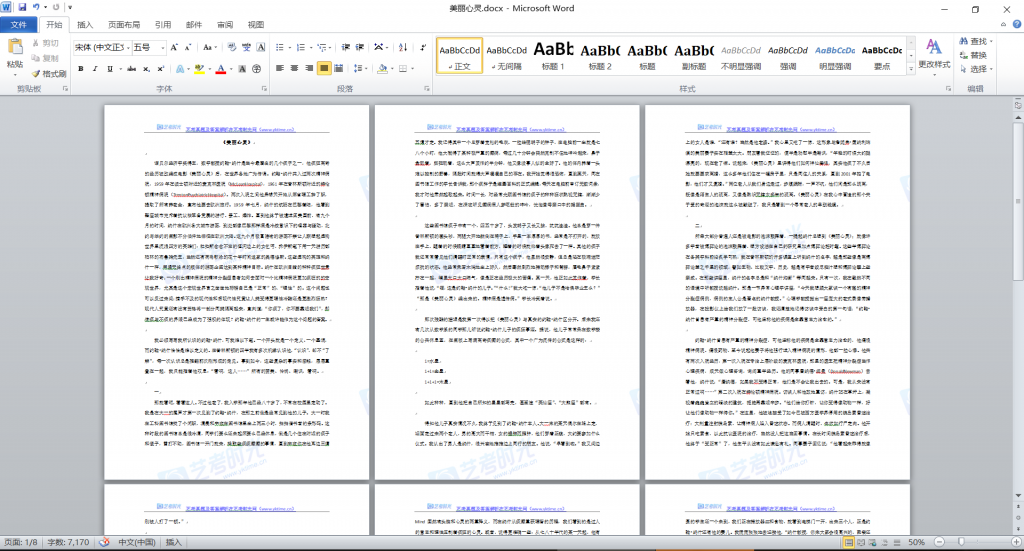
Task: Switch to the 页面布局 ribbon tab
Action: 124,24
